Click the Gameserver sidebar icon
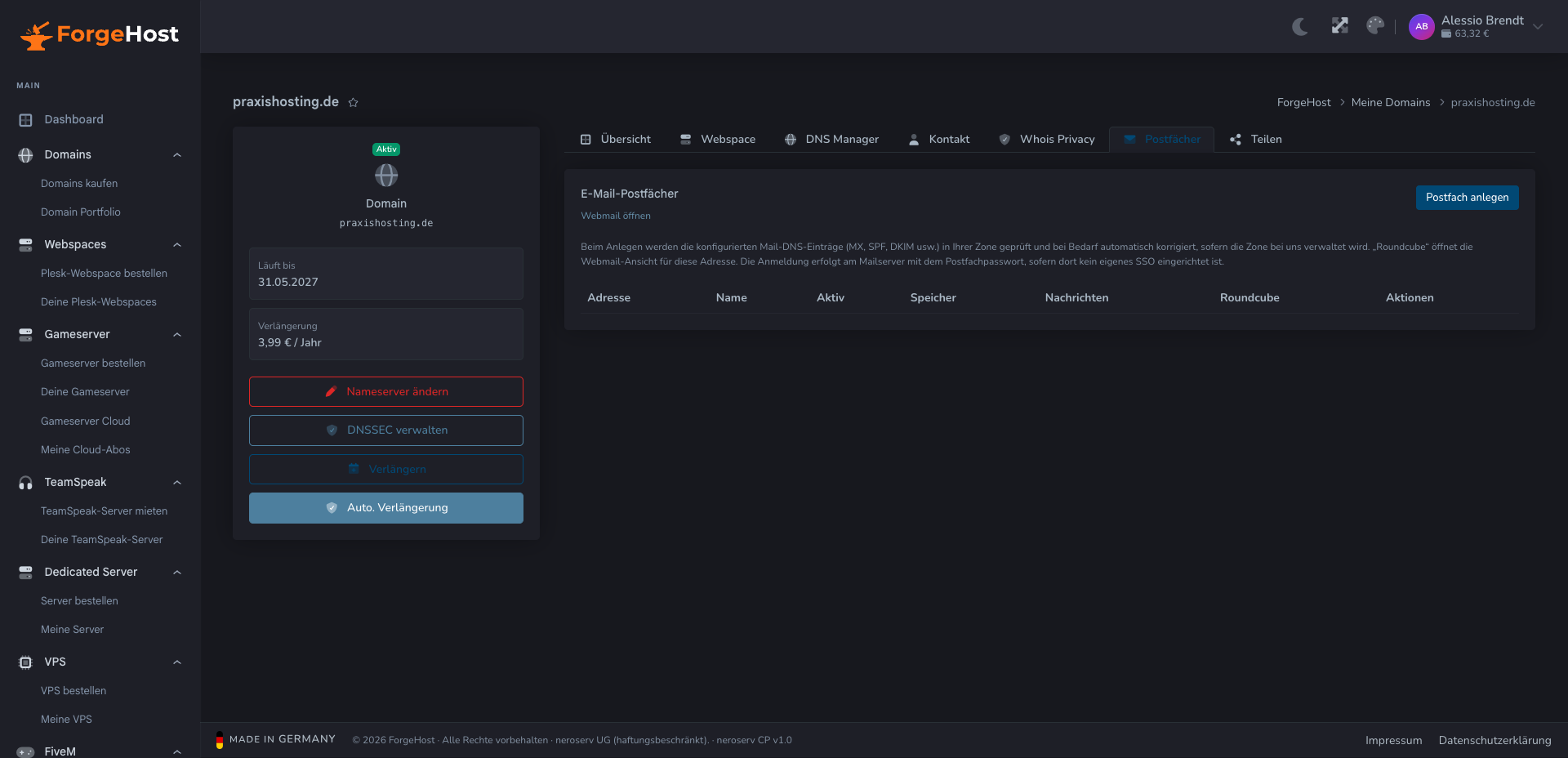 pos(25,335)
